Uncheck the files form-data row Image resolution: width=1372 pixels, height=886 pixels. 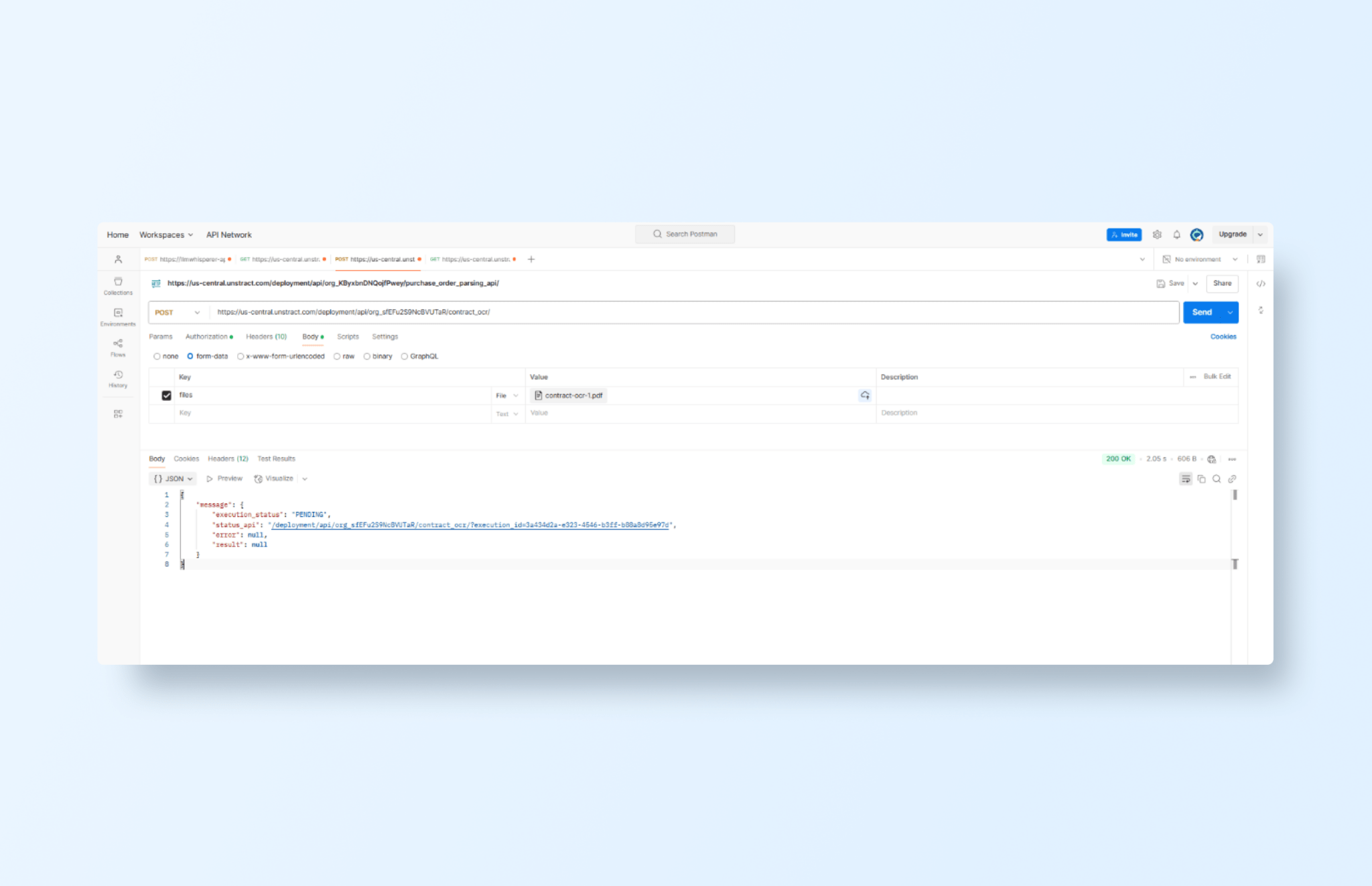pos(166,395)
